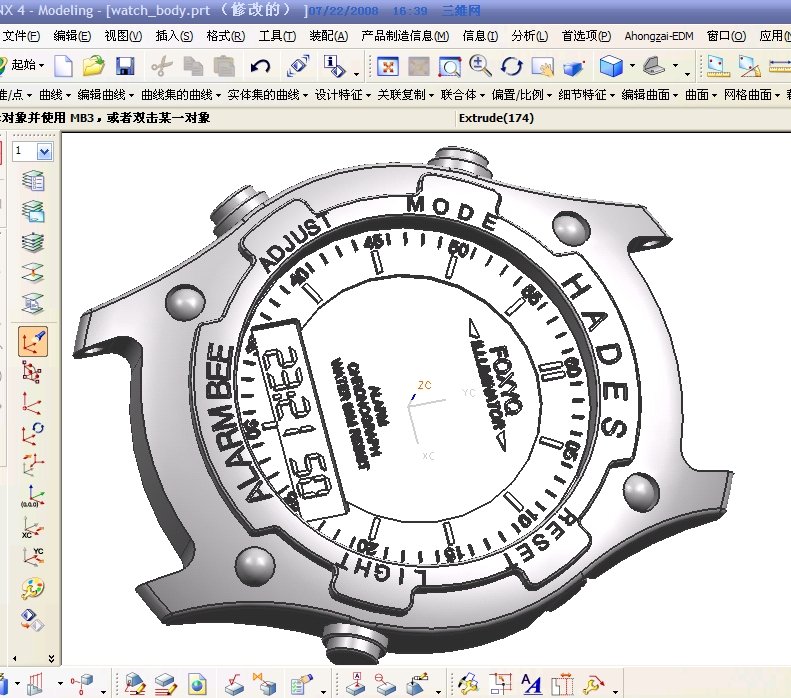791x698 pixels.
Task: Click the dimension width icon in bottom toolbar
Action: coord(562,685)
